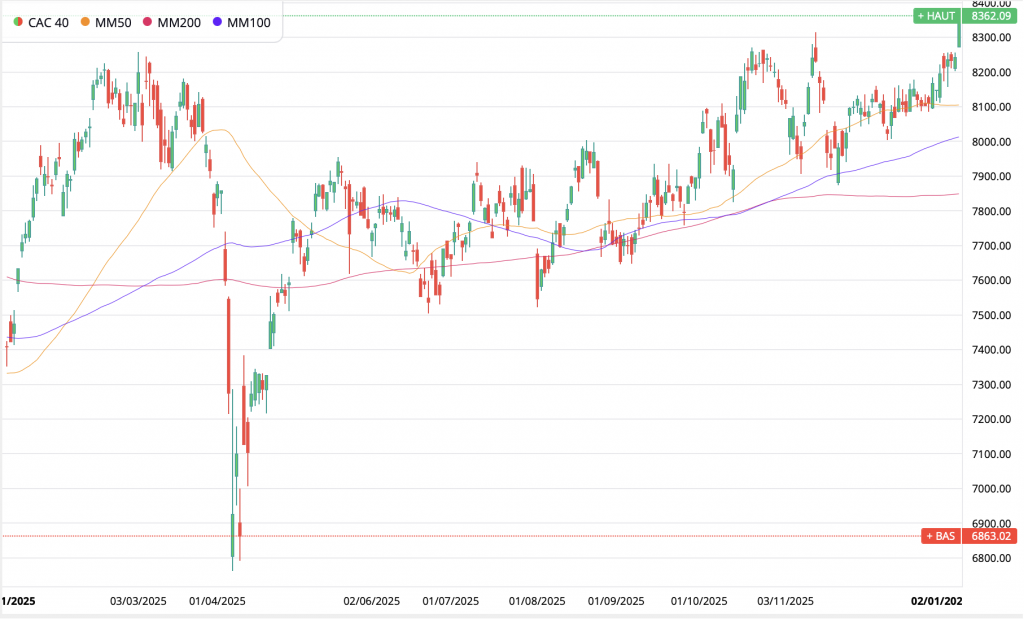Select the 02/06/2025 date on axis
Image resolution: width=1024 pixels, height=619 pixels.
tap(372, 602)
